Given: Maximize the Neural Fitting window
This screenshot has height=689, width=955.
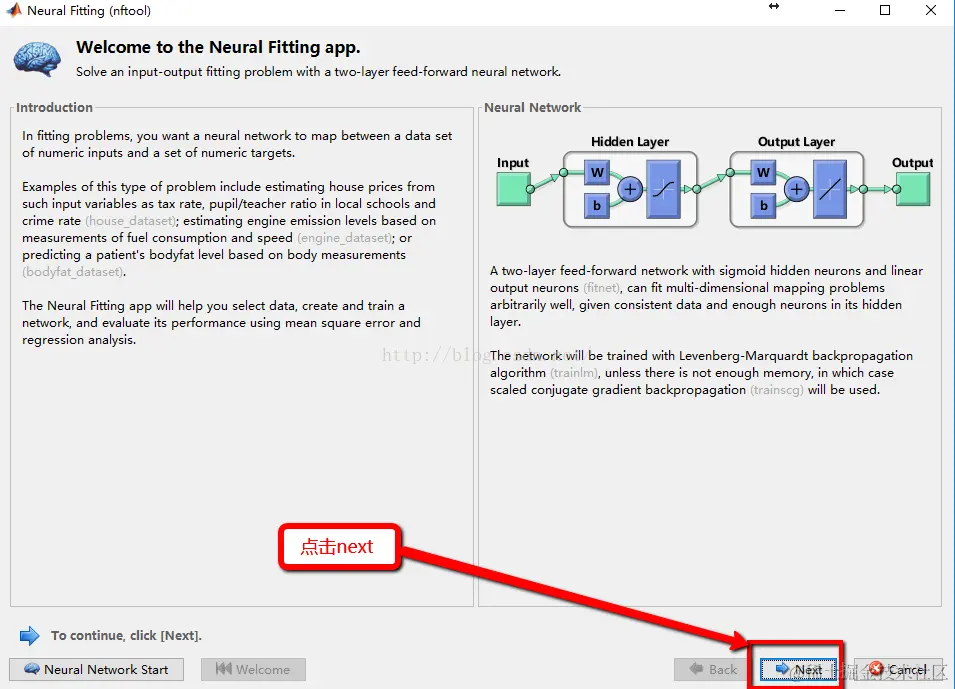Looking at the screenshot, I should pyautogui.click(x=885, y=10).
